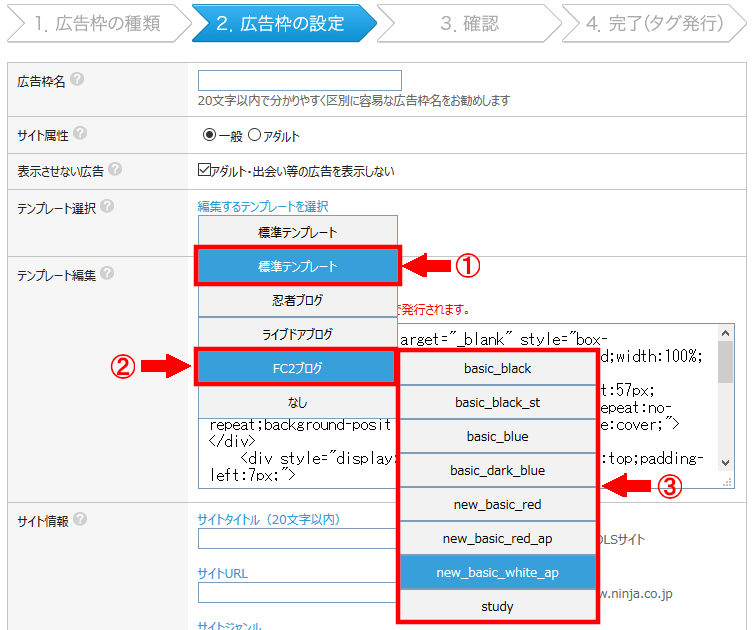Open help icon next to サイト属性

pyautogui.click(x=80, y=133)
